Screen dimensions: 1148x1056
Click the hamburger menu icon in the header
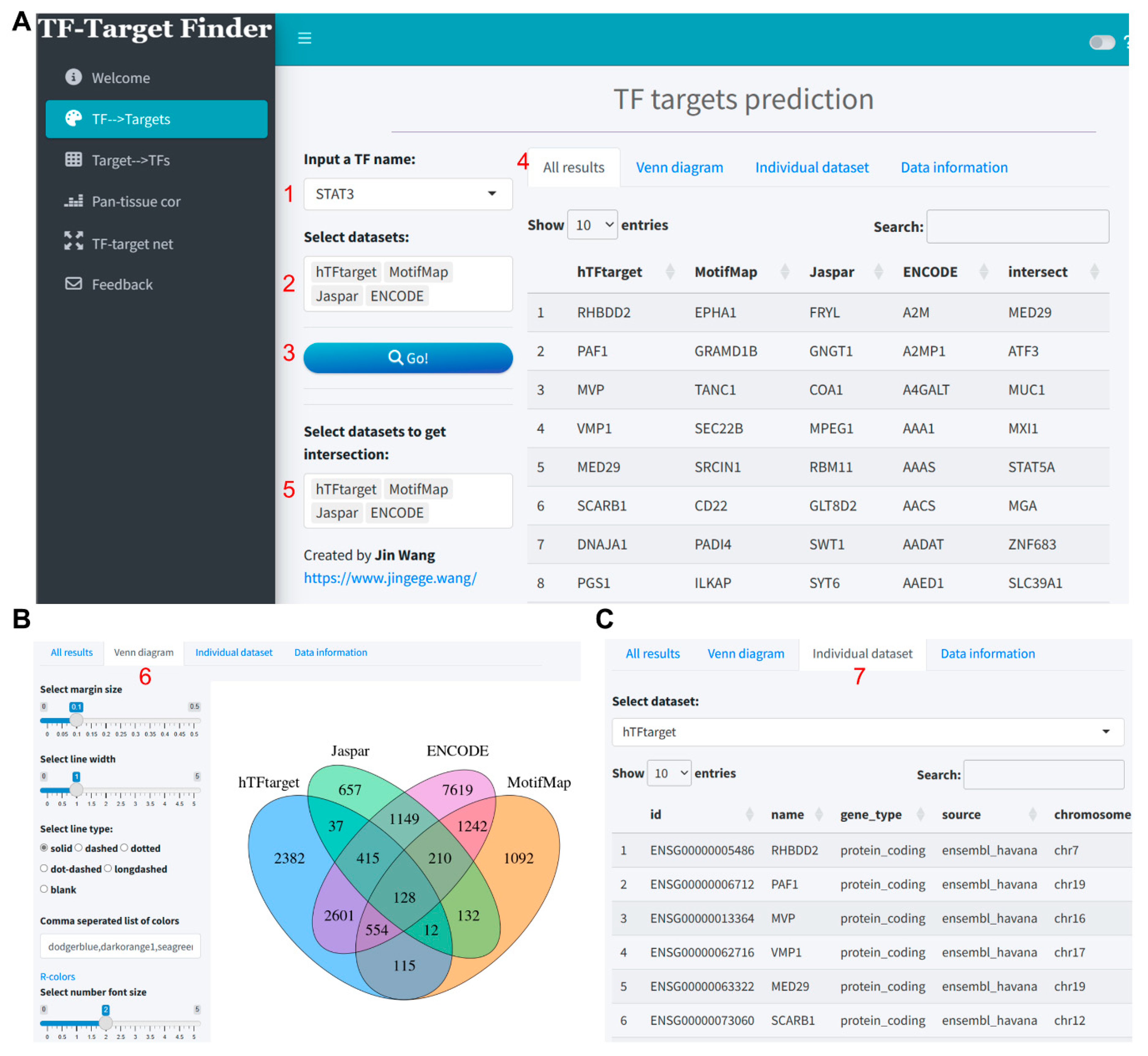(304, 38)
